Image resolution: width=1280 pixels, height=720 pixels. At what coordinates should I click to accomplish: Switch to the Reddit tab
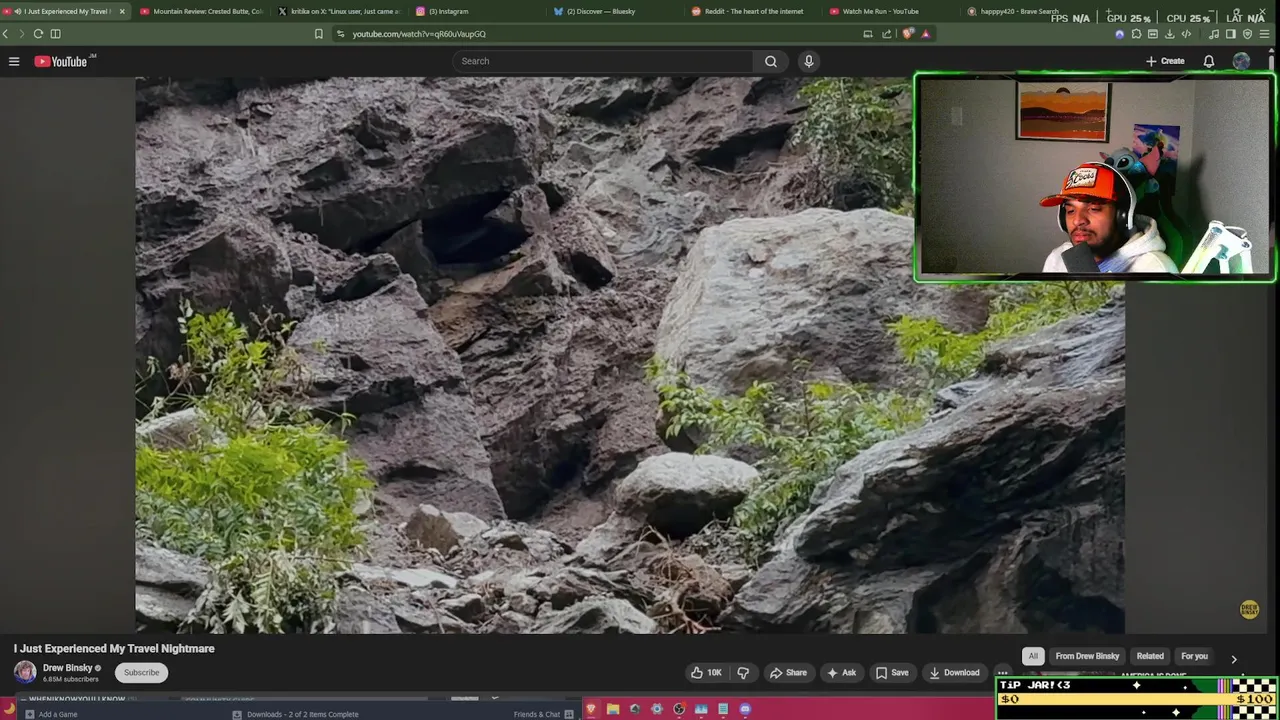pyautogui.click(x=753, y=11)
